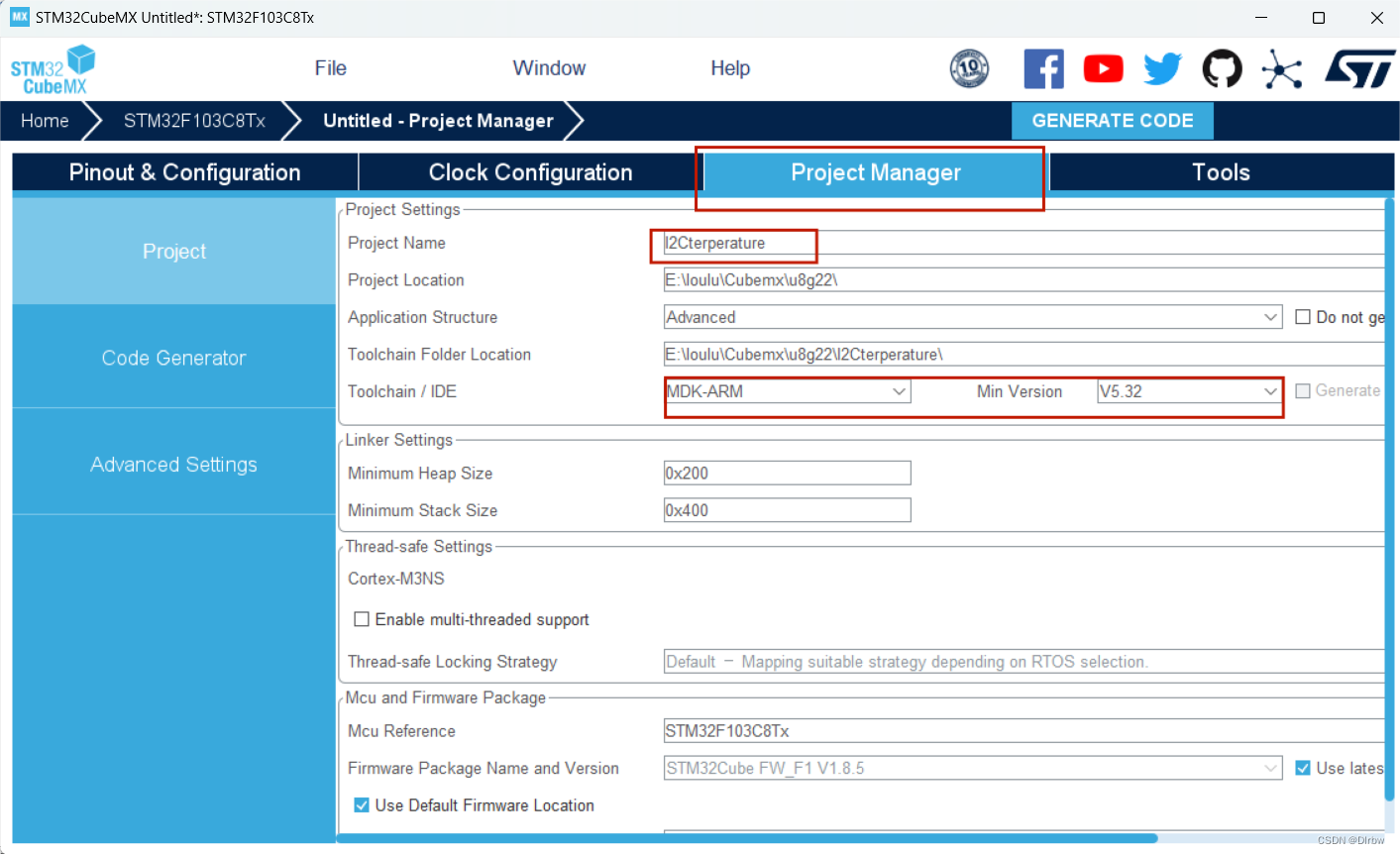Open the Window menu

coord(549,68)
